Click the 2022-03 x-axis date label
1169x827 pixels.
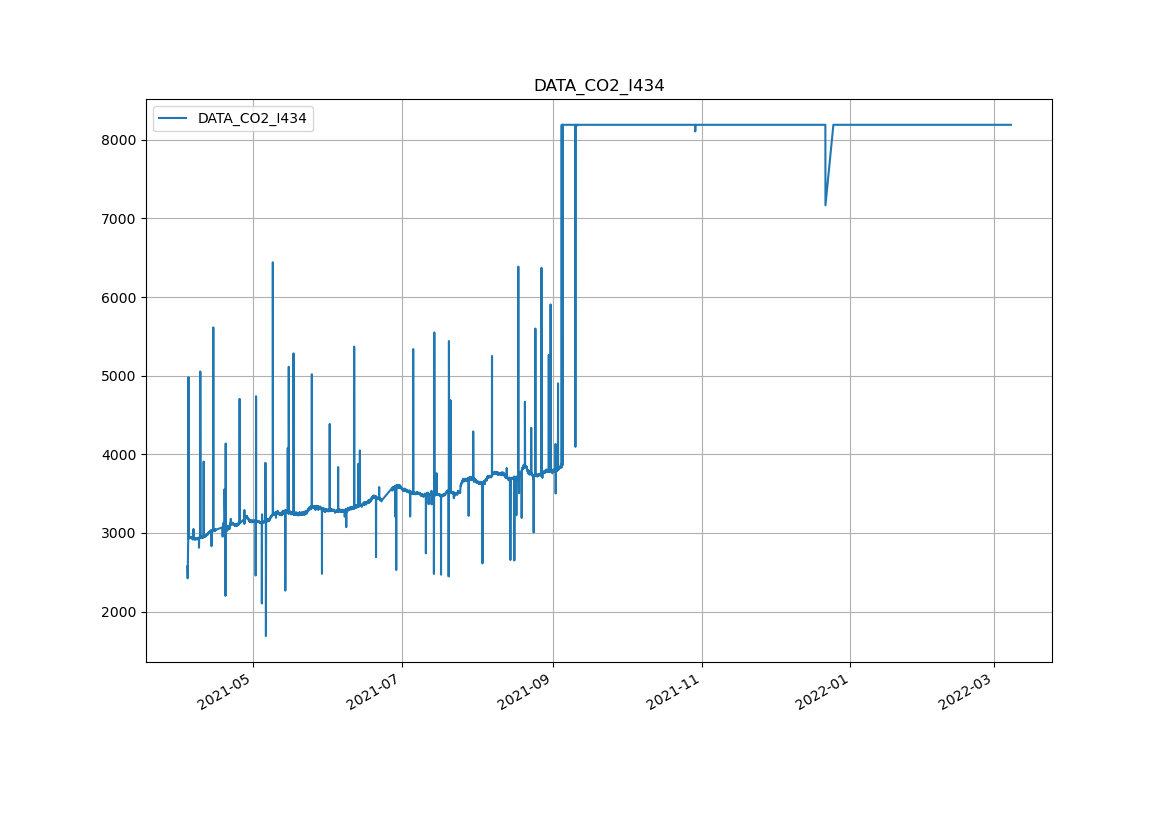(x=966, y=691)
